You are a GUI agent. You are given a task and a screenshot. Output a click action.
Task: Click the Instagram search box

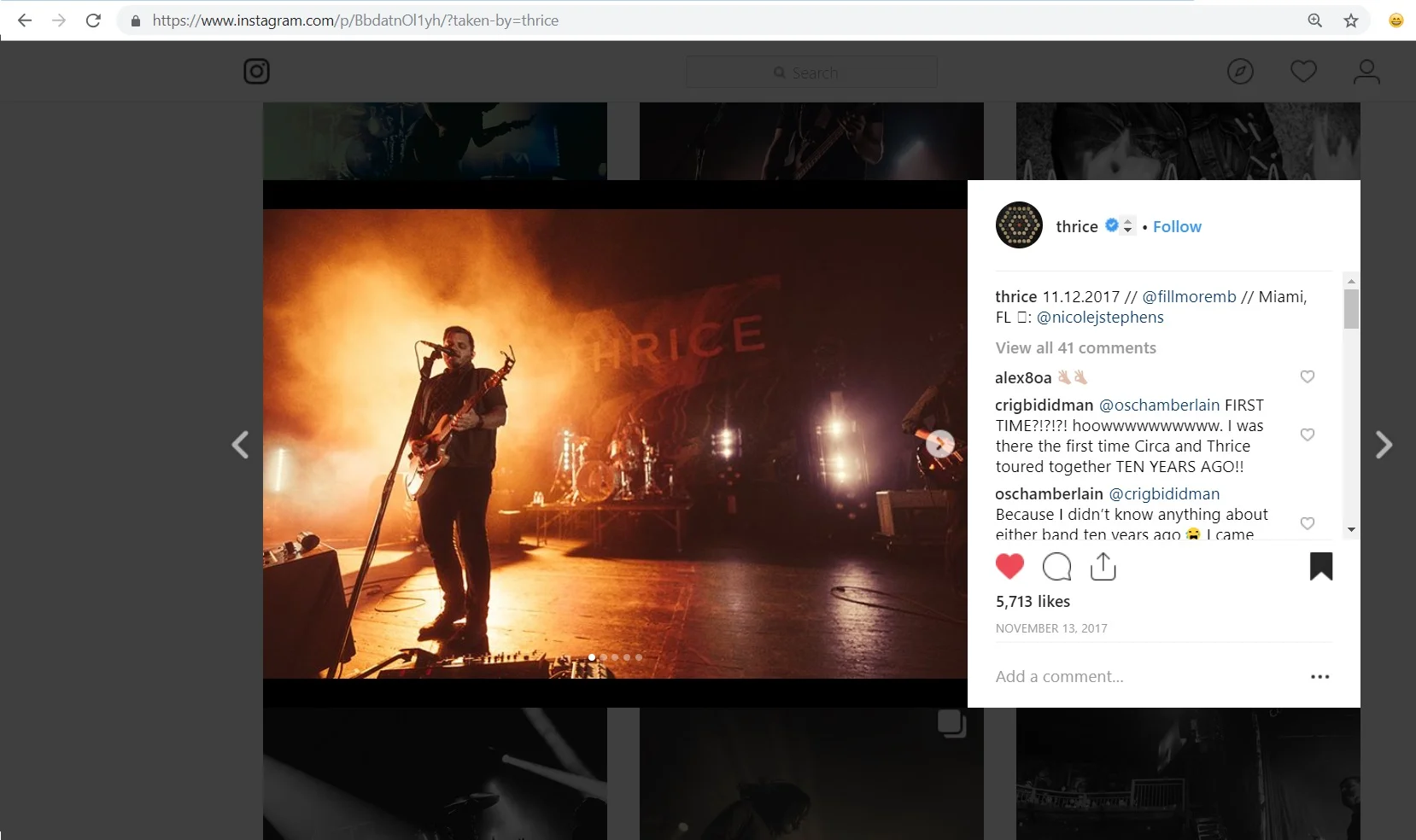pos(811,73)
